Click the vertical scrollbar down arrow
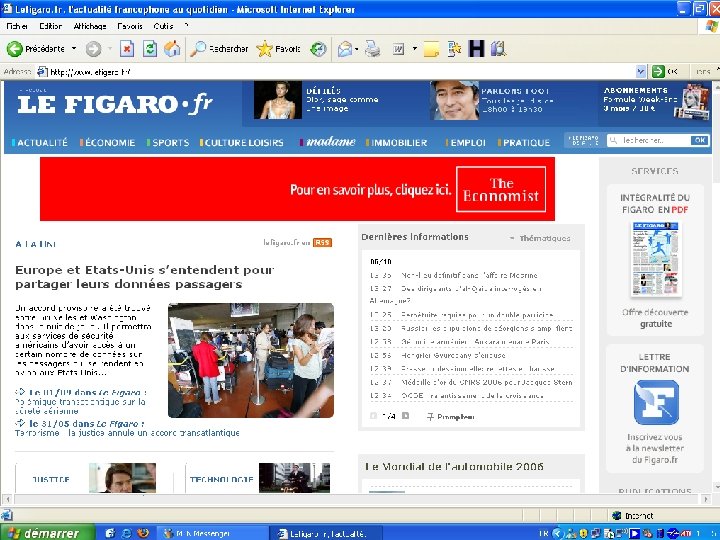 pyautogui.click(x=716, y=487)
